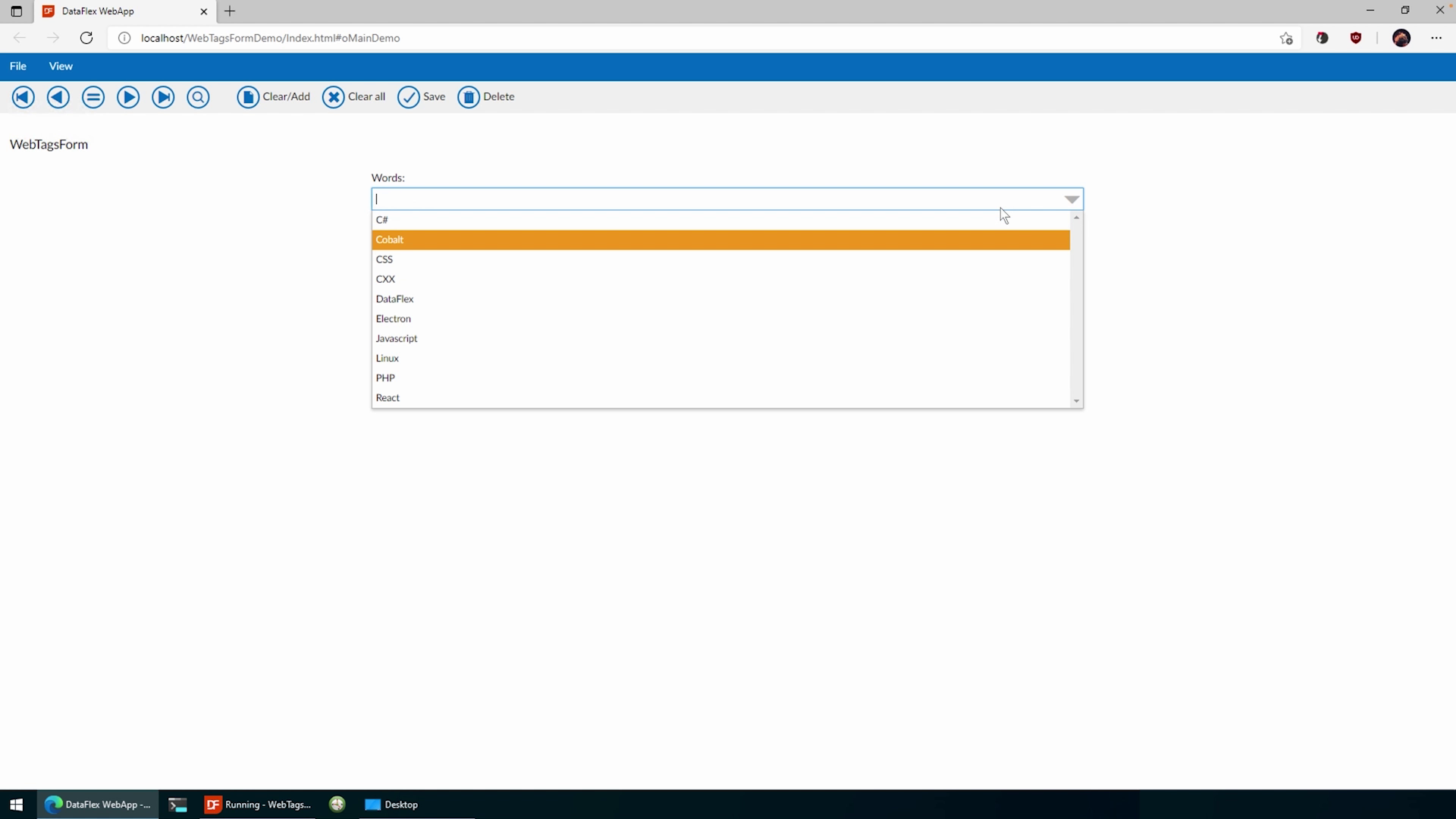Save the current record
This screenshot has width=1456, height=819.
[422, 97]
